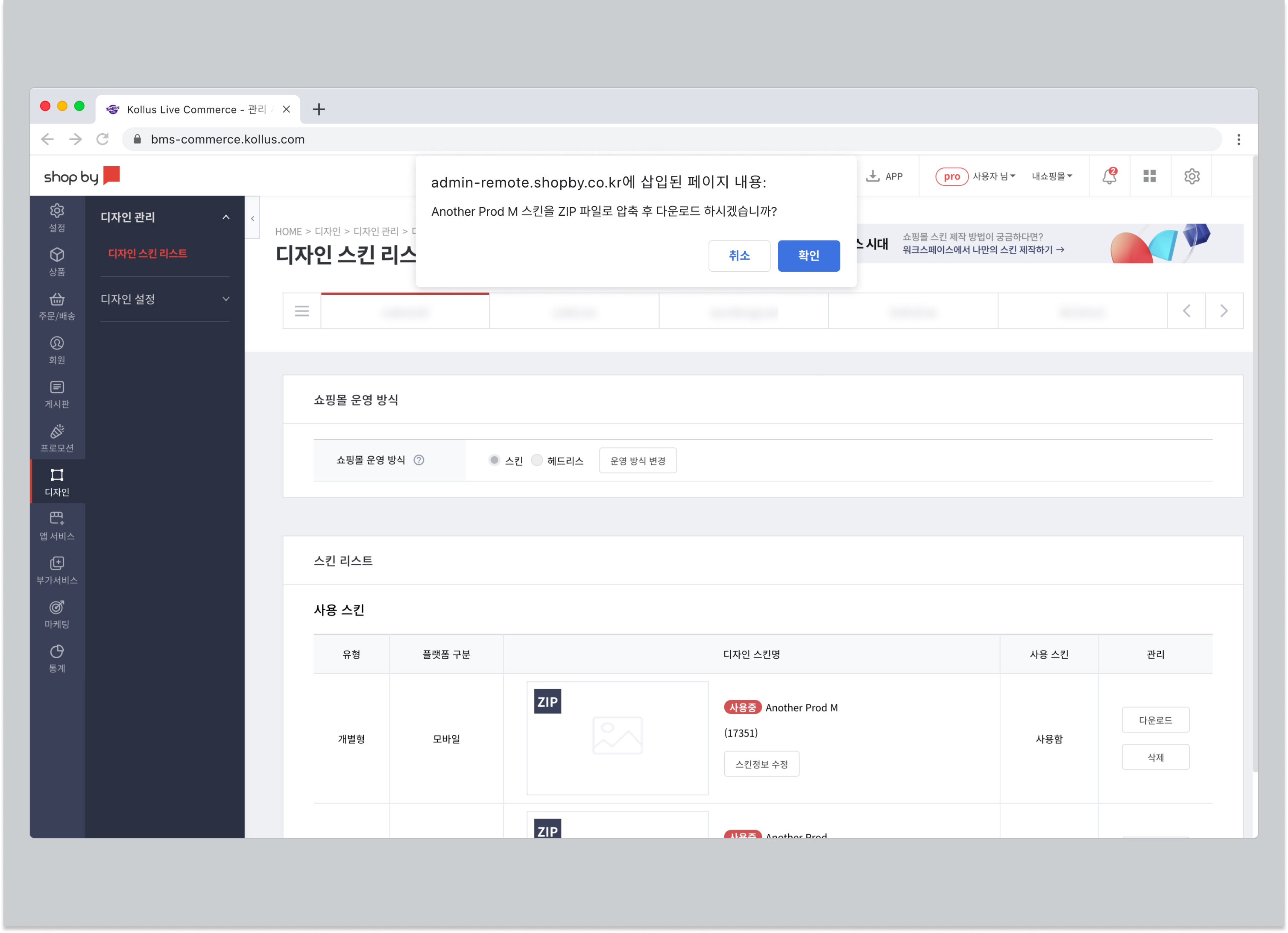Click the 디자인 관리 breadcrumb link
The image size is (1288, 933).
(376, 231)
